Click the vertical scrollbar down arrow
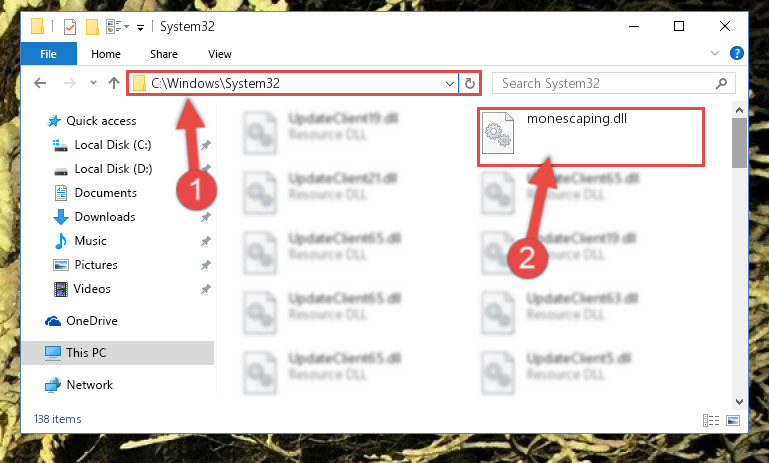The height and width of the screenshot is (463, 769). pyautogui.click(x=739, y=402)
